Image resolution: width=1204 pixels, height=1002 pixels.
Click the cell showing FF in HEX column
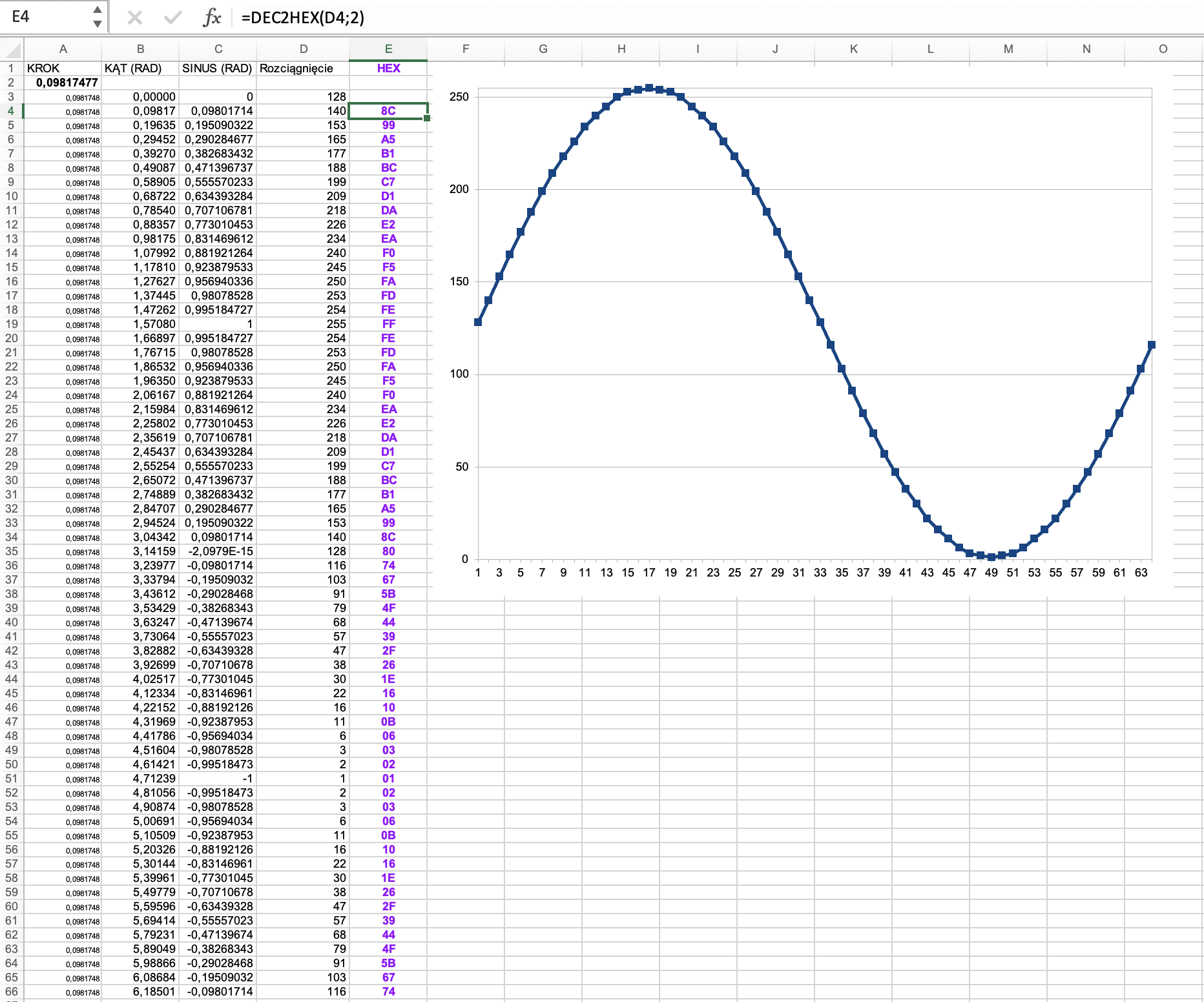[388, 324]
